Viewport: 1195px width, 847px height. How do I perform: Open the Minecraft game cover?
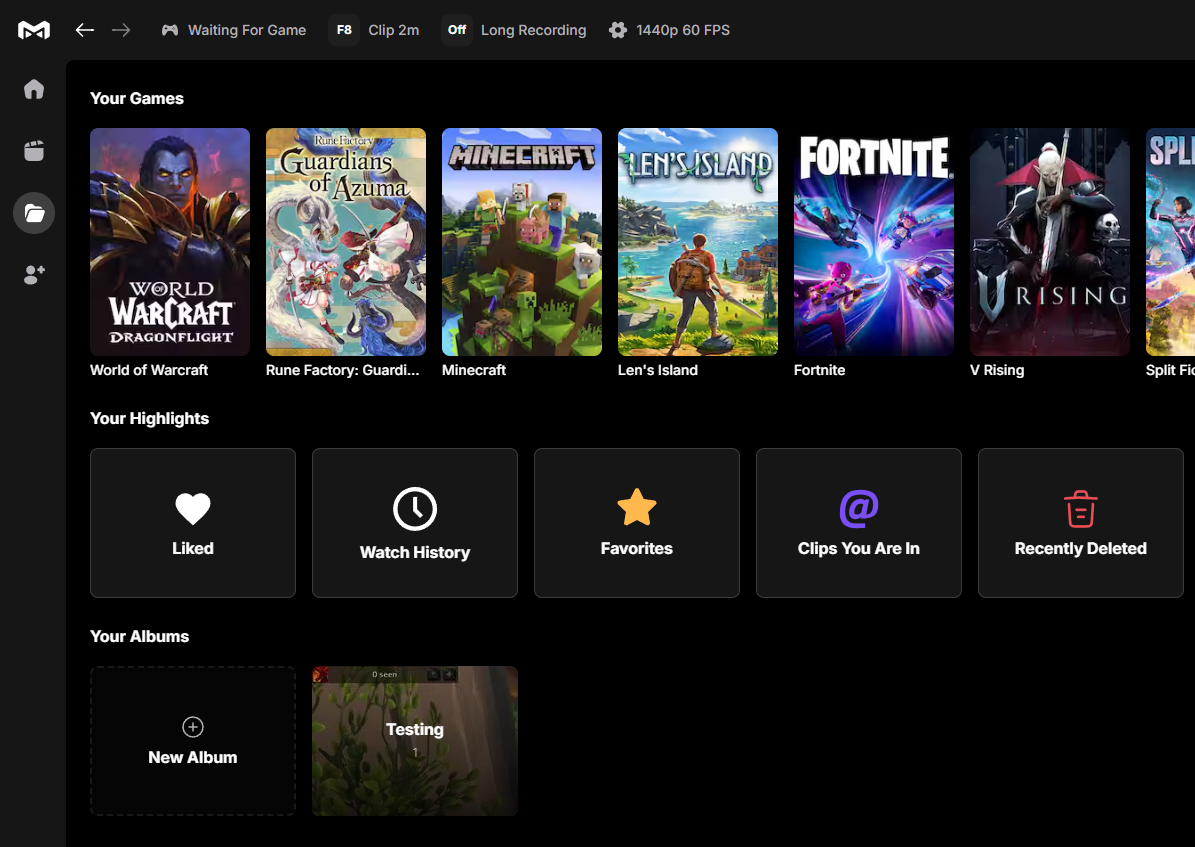tap(522, 242)
